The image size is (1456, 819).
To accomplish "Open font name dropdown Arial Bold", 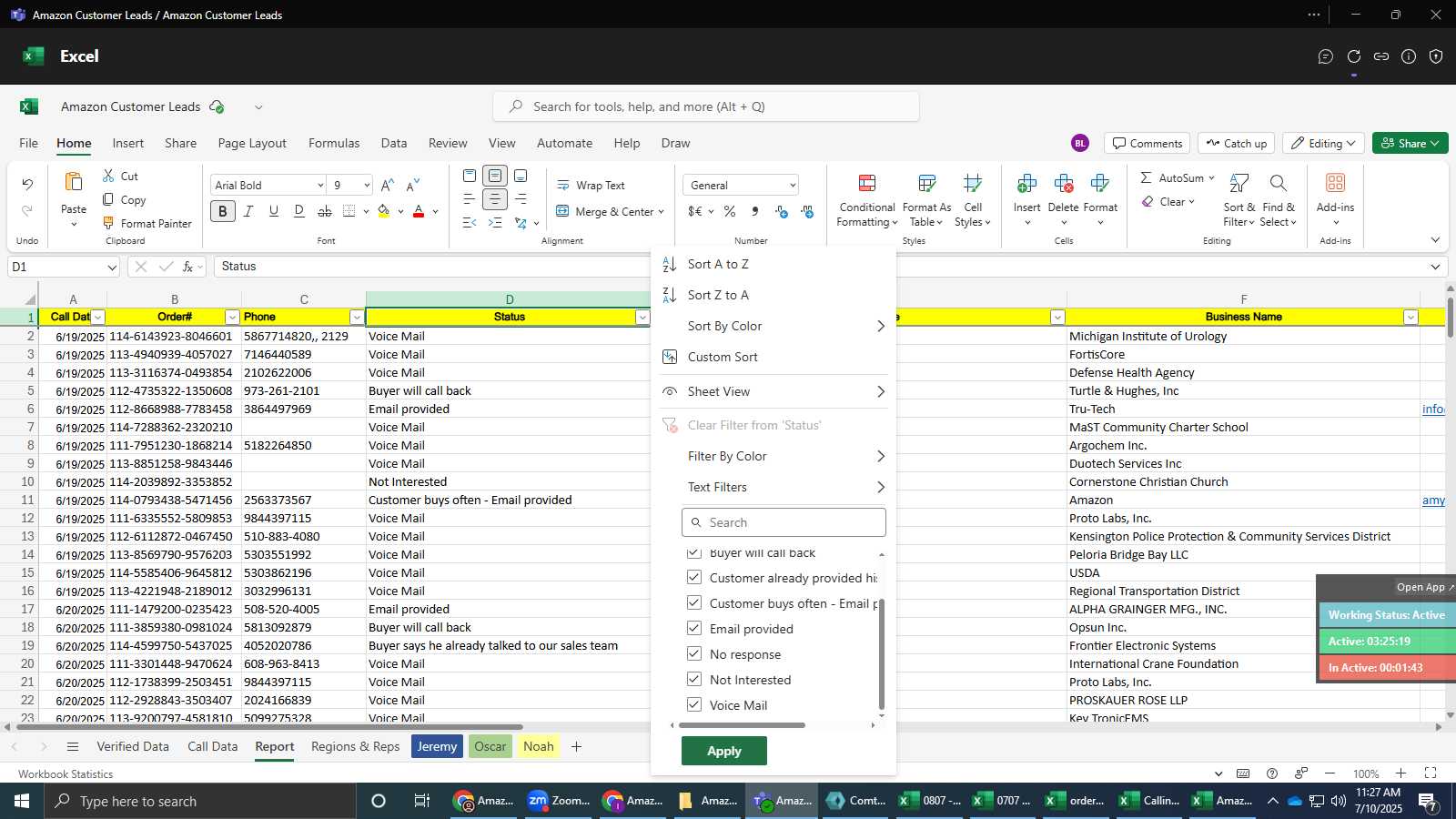I will tap(319, 185).
